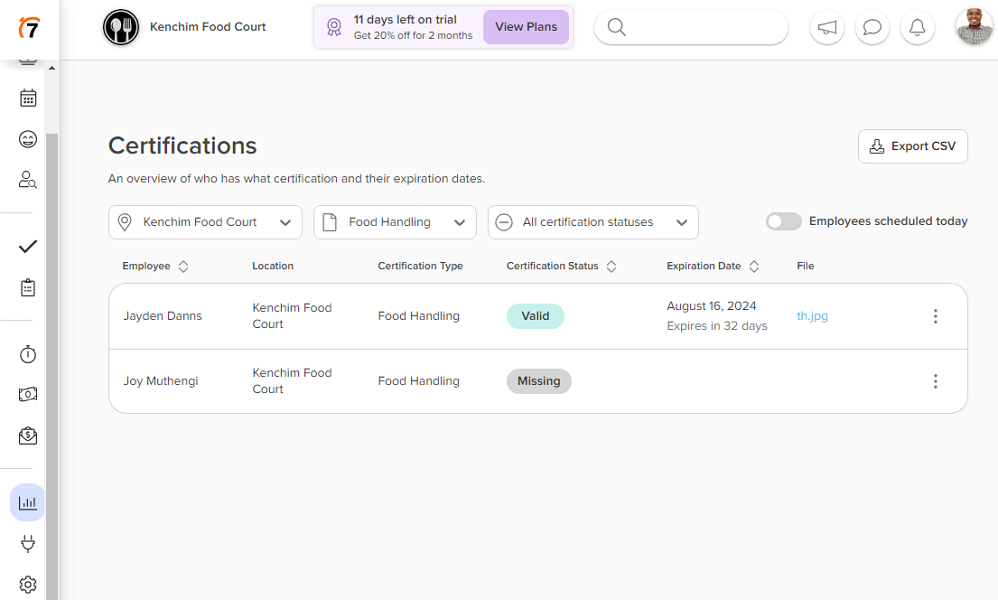The image size is (998, 600).
Task: Open the gear Settings icon in sidebar
Action: tap(28, 584)
